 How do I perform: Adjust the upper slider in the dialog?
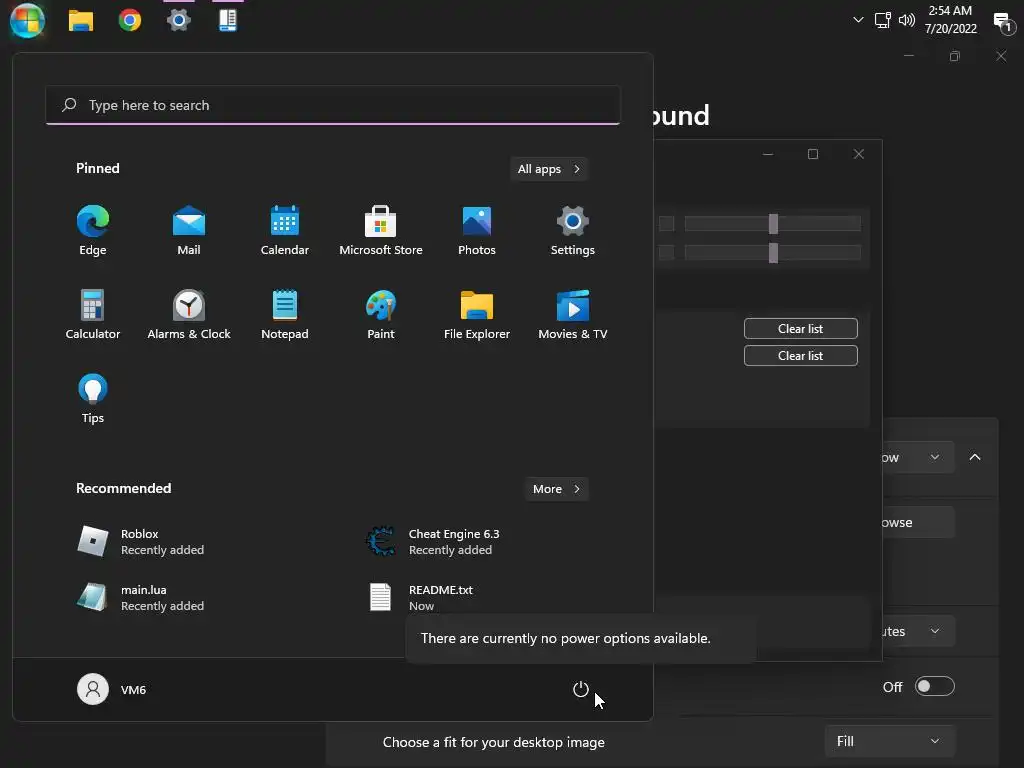click(x=773, y=223)
